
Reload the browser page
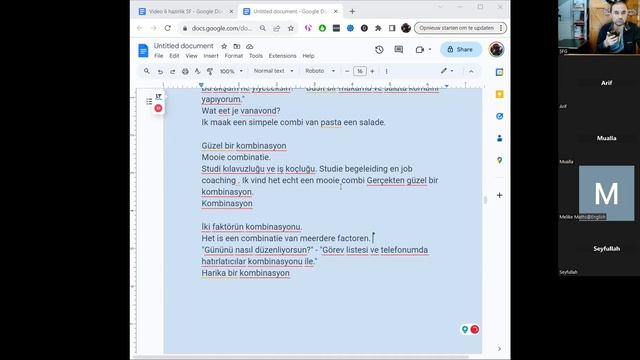[167, 28]
